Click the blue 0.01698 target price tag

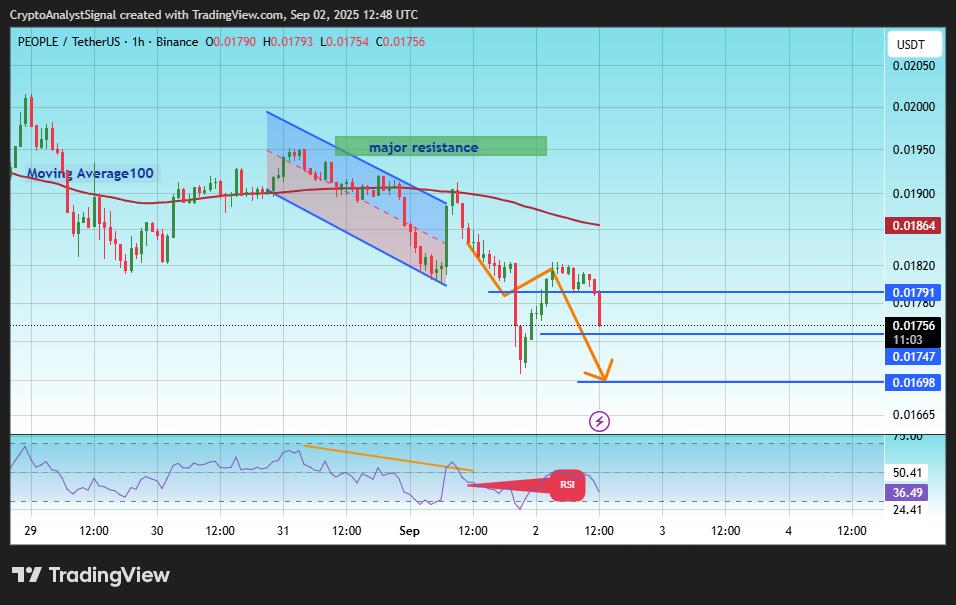913,383
